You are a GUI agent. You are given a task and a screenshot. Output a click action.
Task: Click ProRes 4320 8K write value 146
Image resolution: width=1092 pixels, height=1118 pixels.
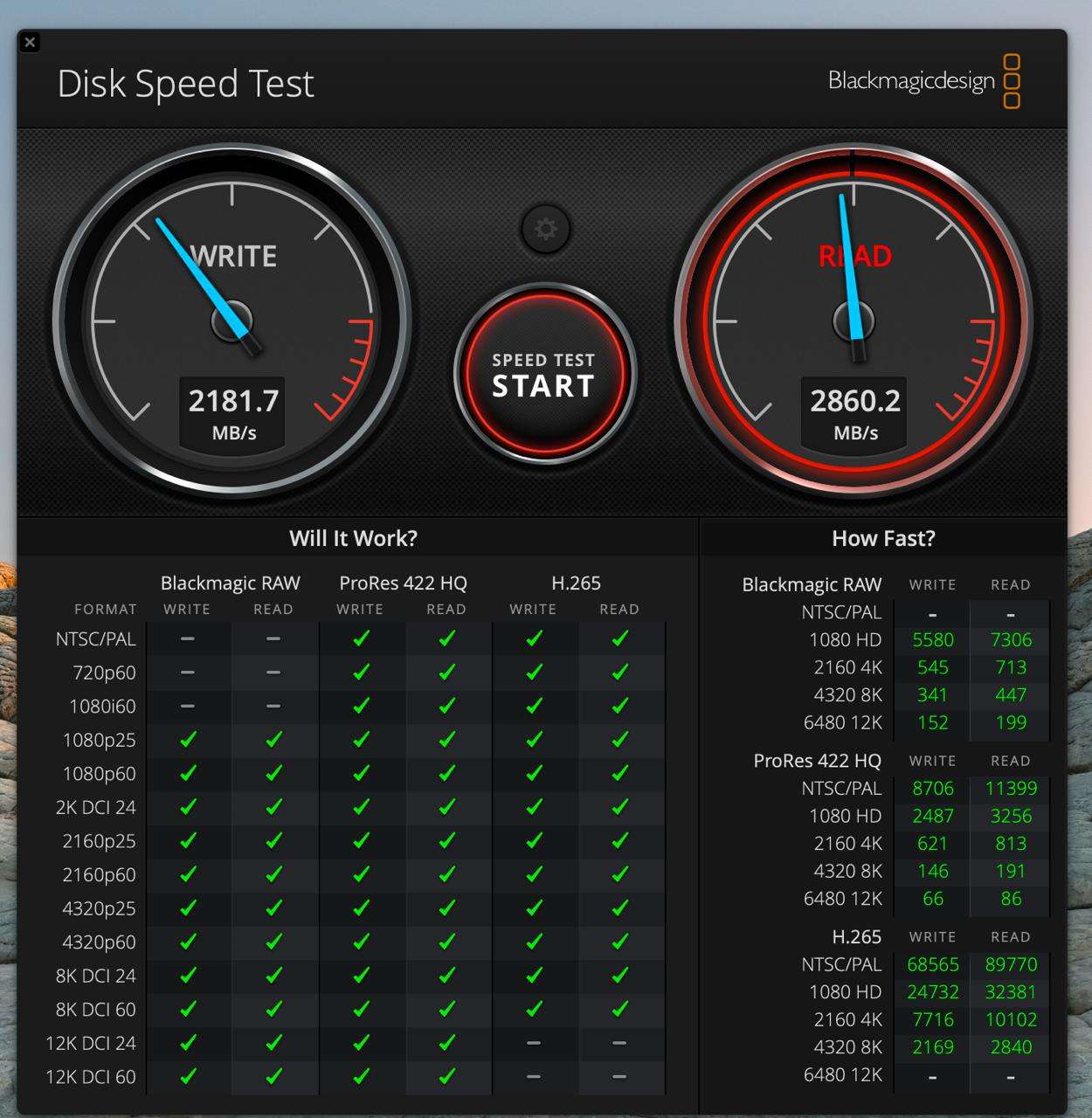click(x=932, y=871)
